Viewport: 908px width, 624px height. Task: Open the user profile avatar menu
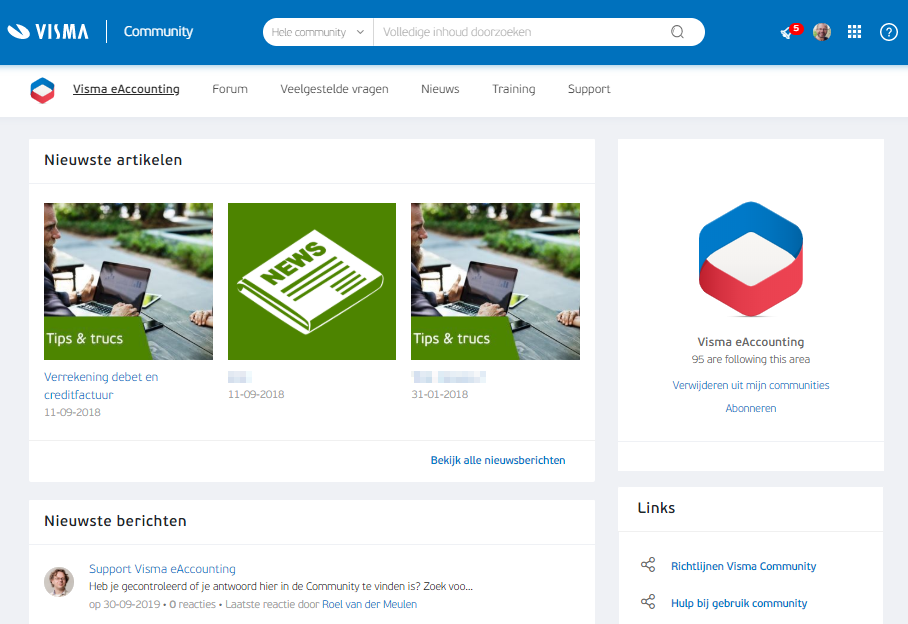(822, 32)
